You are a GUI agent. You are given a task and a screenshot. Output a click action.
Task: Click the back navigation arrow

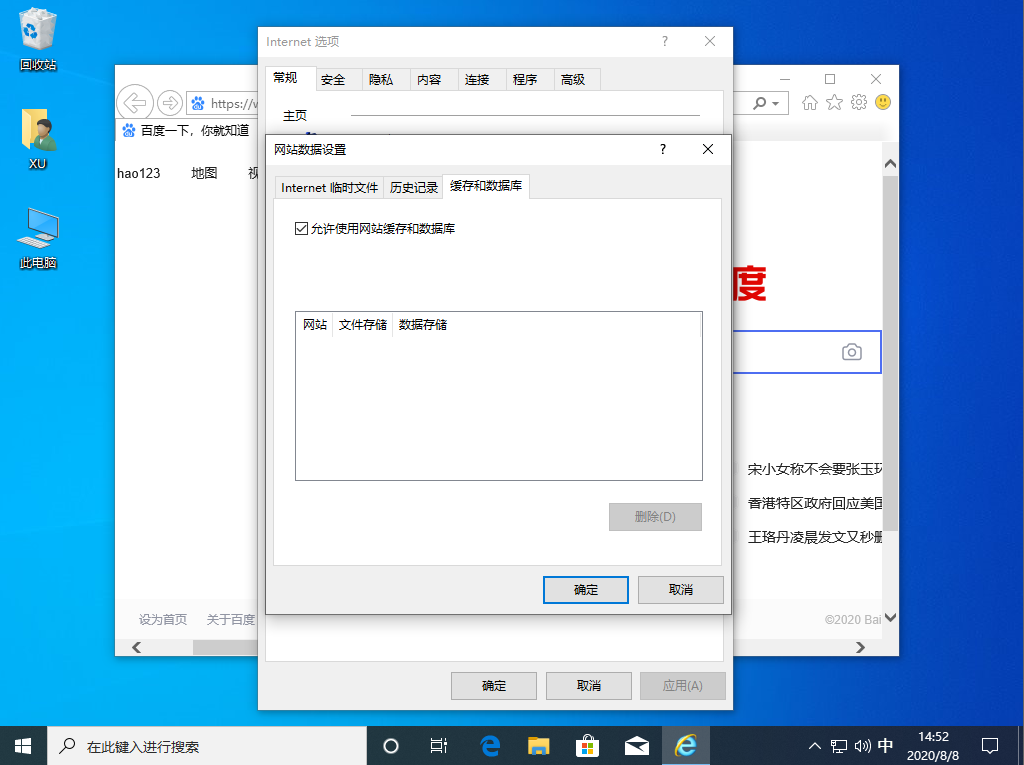click(134, 102)
